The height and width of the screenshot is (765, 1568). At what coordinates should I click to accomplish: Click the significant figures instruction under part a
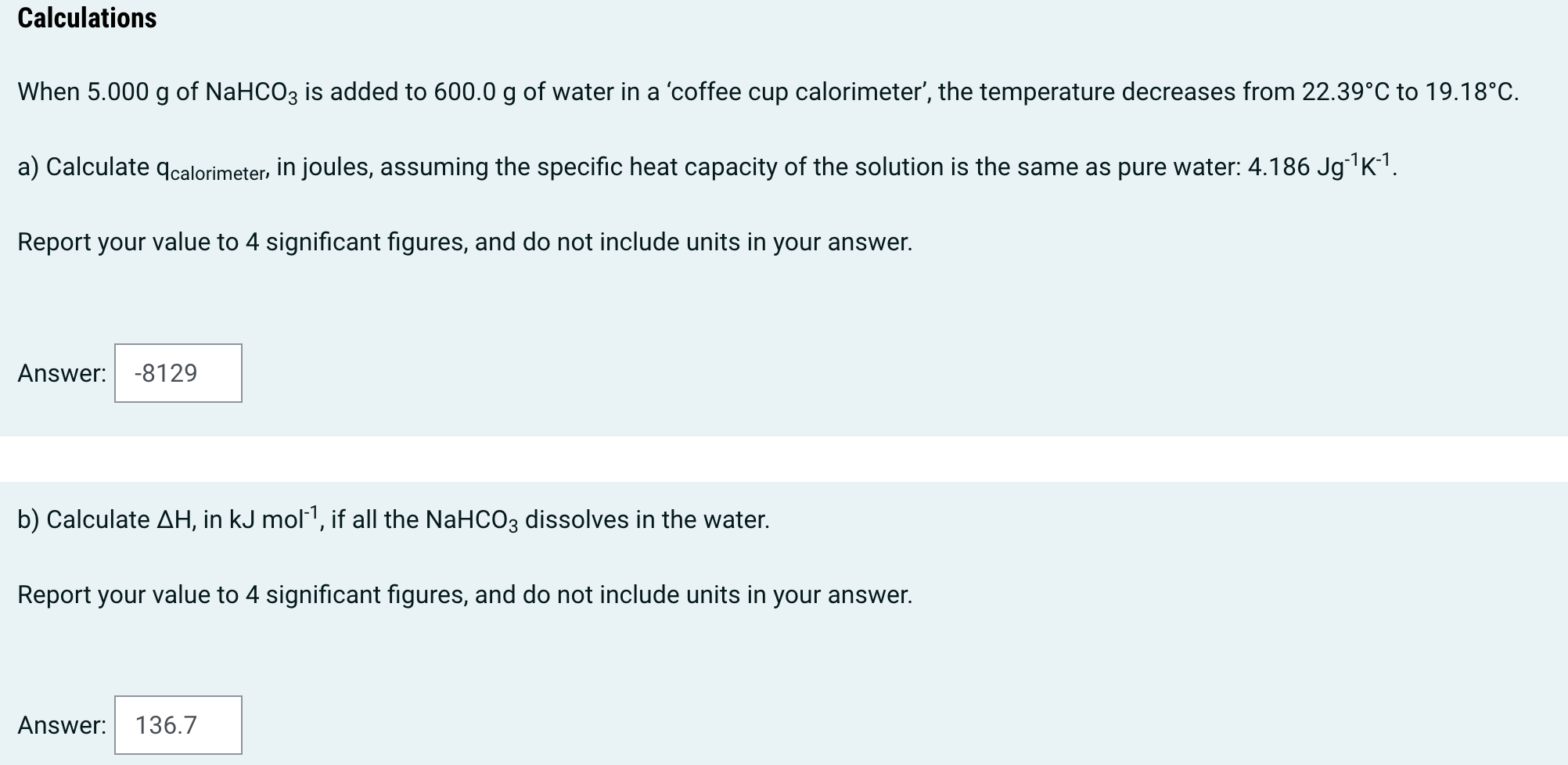click(465, 241)
